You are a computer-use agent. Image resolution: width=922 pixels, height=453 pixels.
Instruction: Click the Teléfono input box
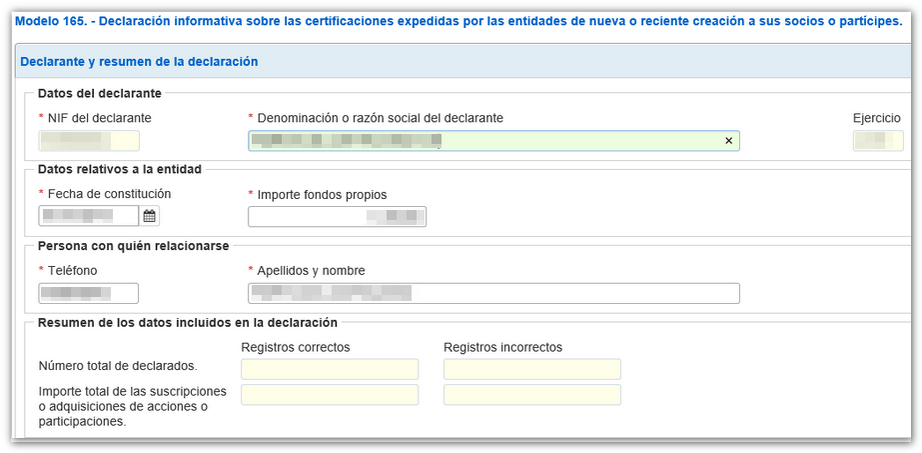coord(88,293)
